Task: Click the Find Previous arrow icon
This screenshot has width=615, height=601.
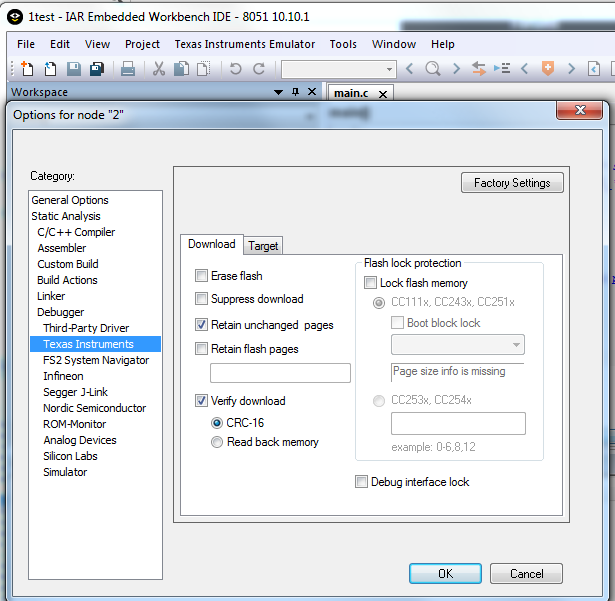Action: 409,69
